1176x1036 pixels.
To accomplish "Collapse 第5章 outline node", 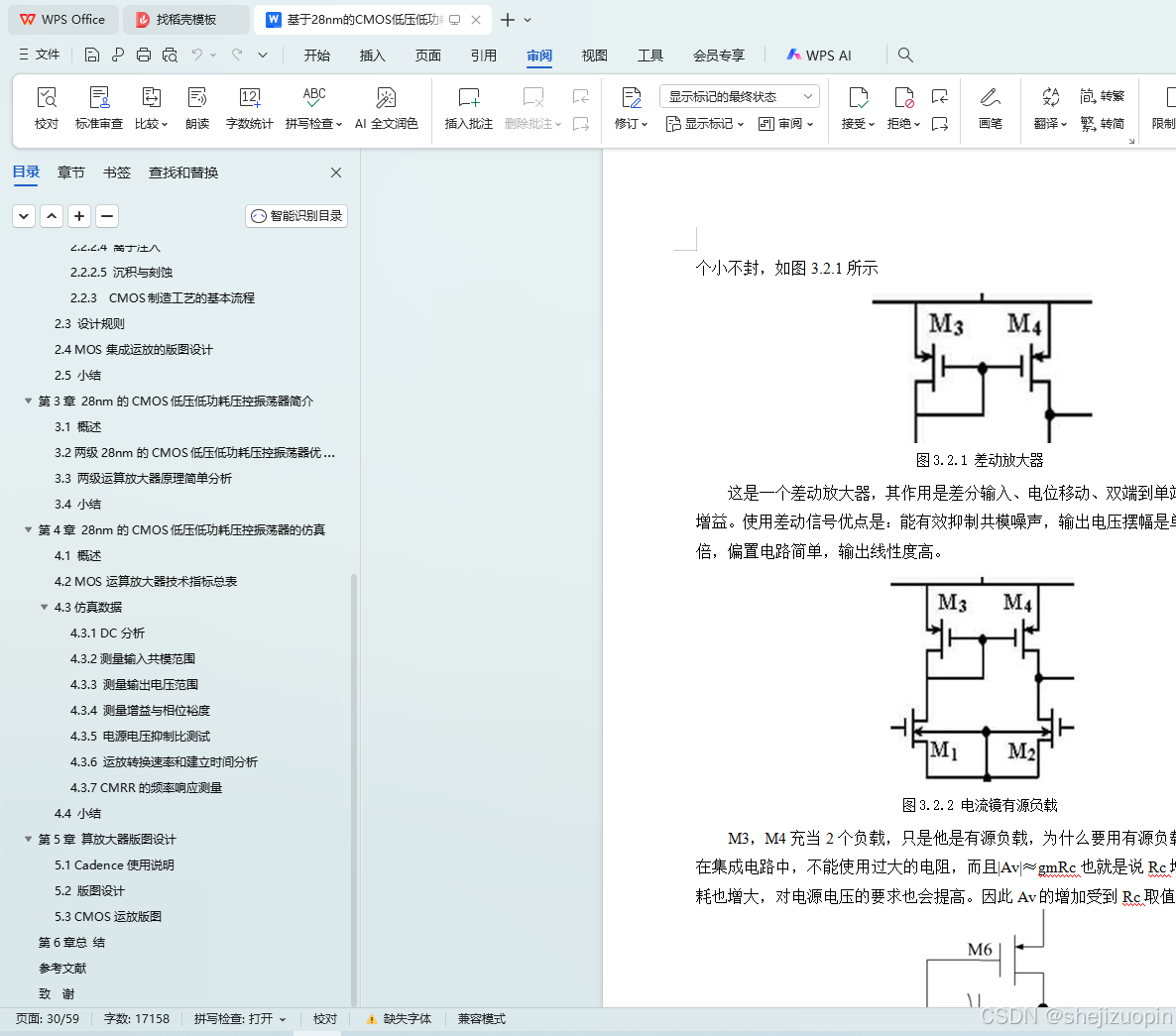I will click(29, 839).
